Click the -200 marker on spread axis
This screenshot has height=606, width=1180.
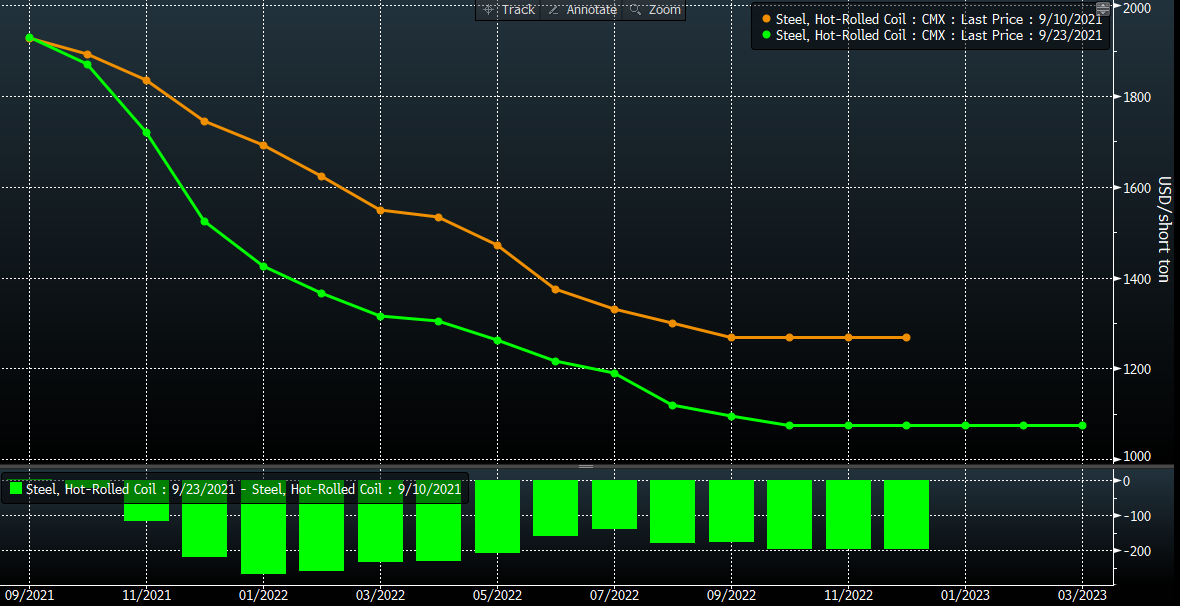pyautogui.click(x=1137, y=552)
